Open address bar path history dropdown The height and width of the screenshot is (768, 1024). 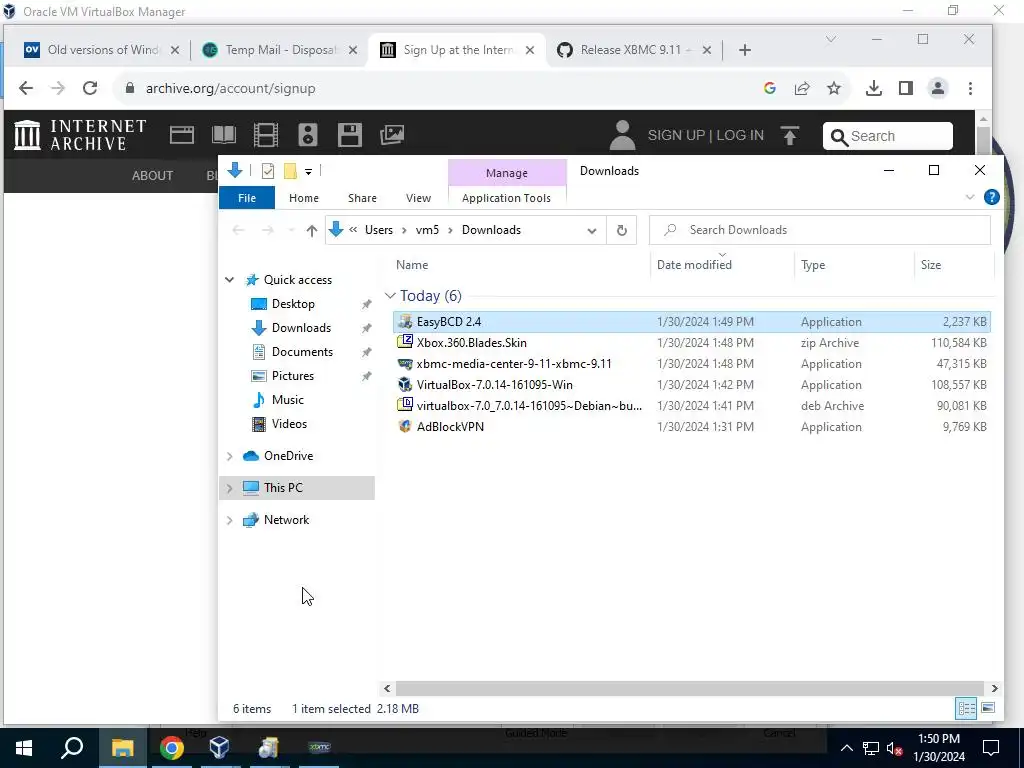(x=592, y=231)
